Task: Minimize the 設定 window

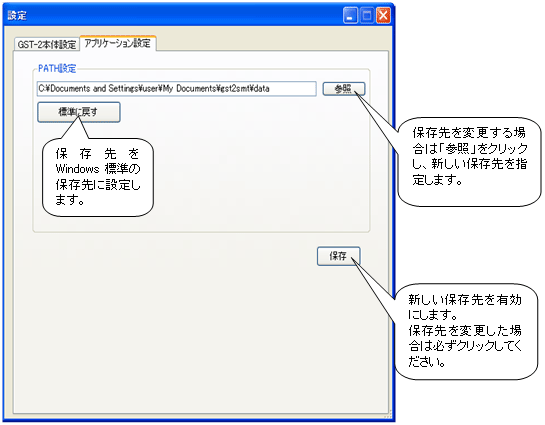Action: [x=350, y=16]
